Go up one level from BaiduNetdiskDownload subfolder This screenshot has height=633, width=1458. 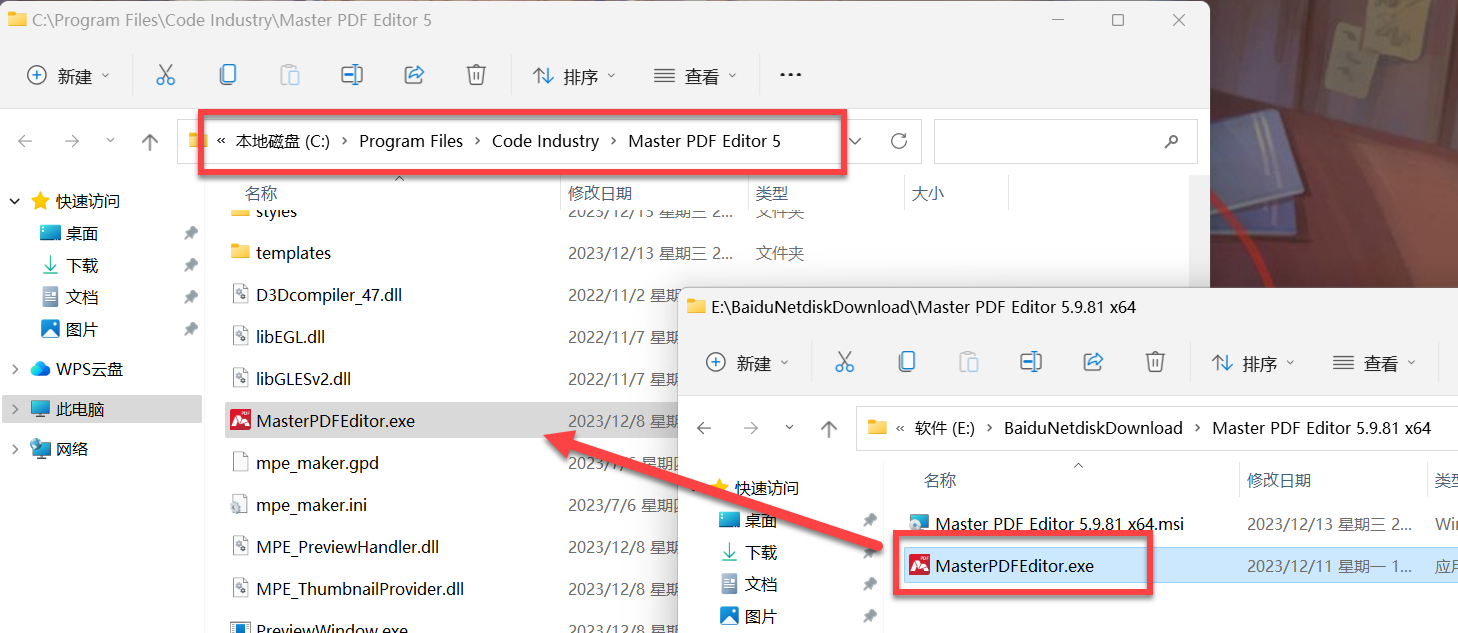(x=828, y=429)
